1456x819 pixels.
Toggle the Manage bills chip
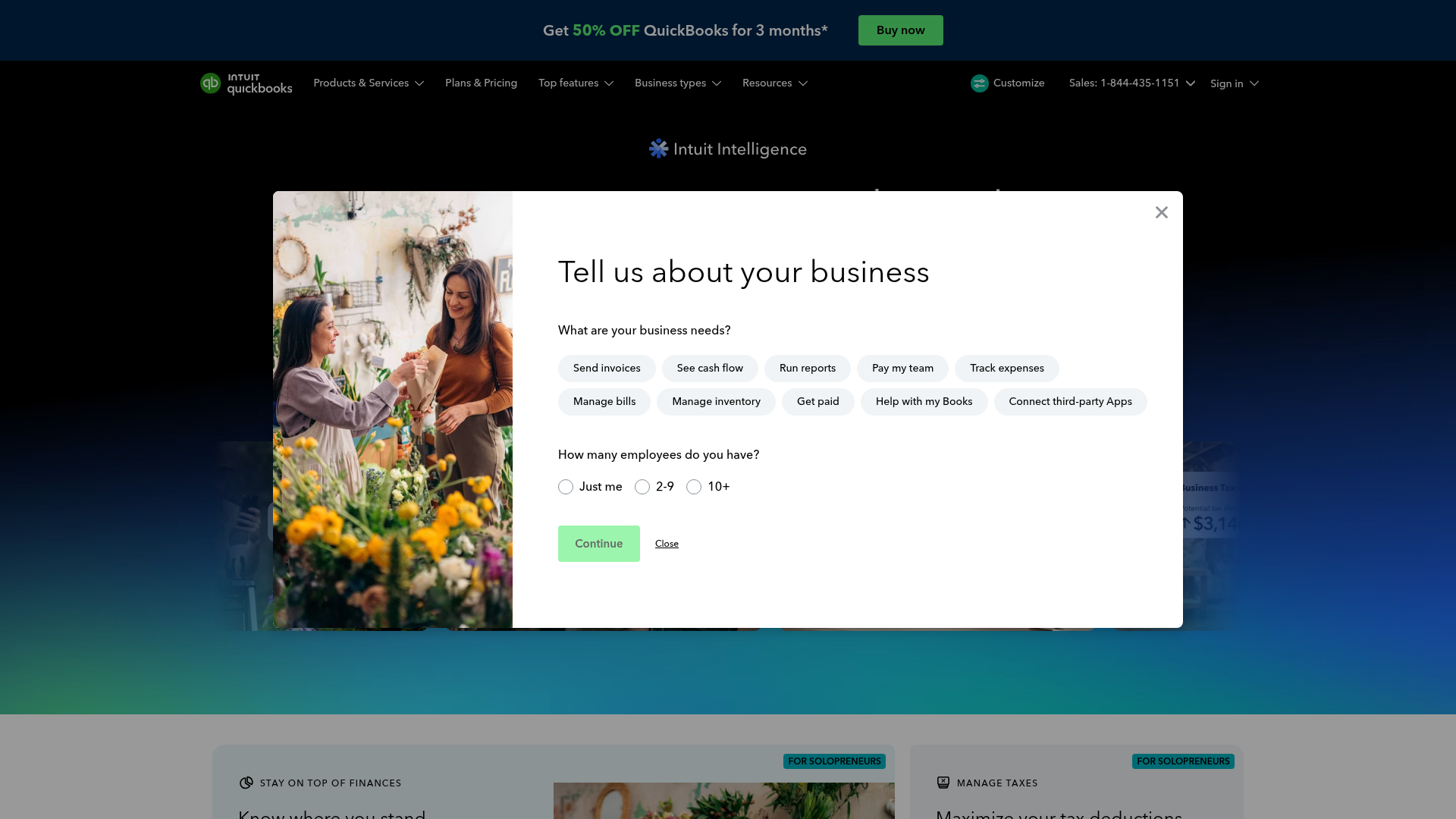tap(604, 402)
